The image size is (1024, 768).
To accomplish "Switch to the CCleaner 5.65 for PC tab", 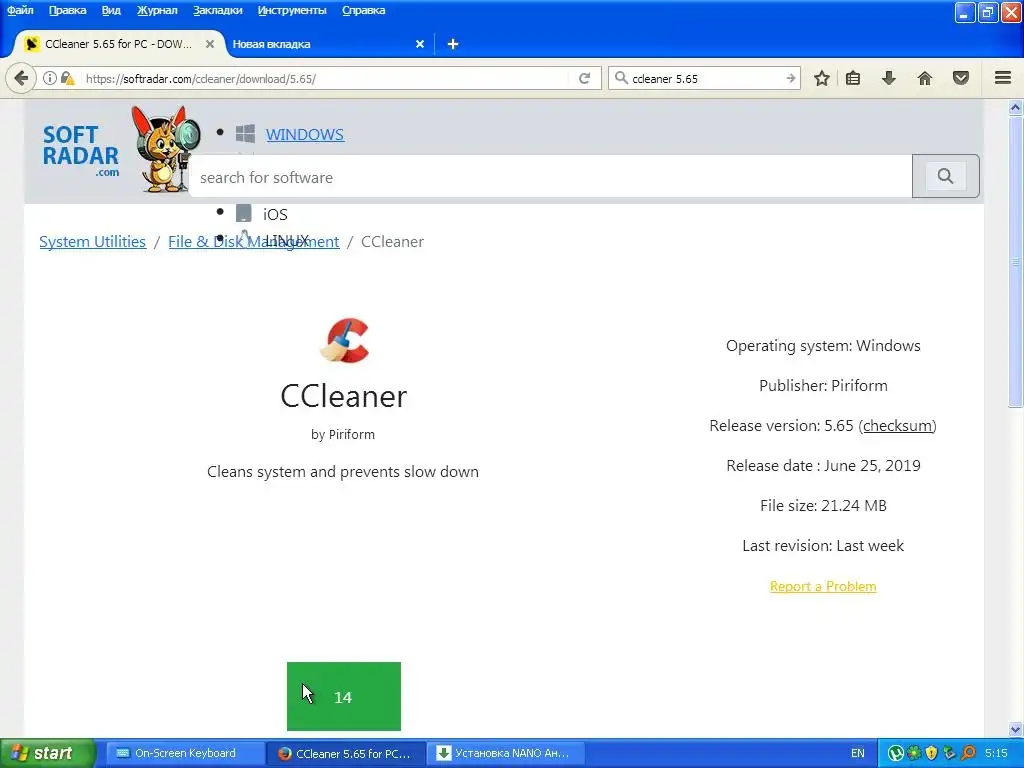I will [120, 44].
